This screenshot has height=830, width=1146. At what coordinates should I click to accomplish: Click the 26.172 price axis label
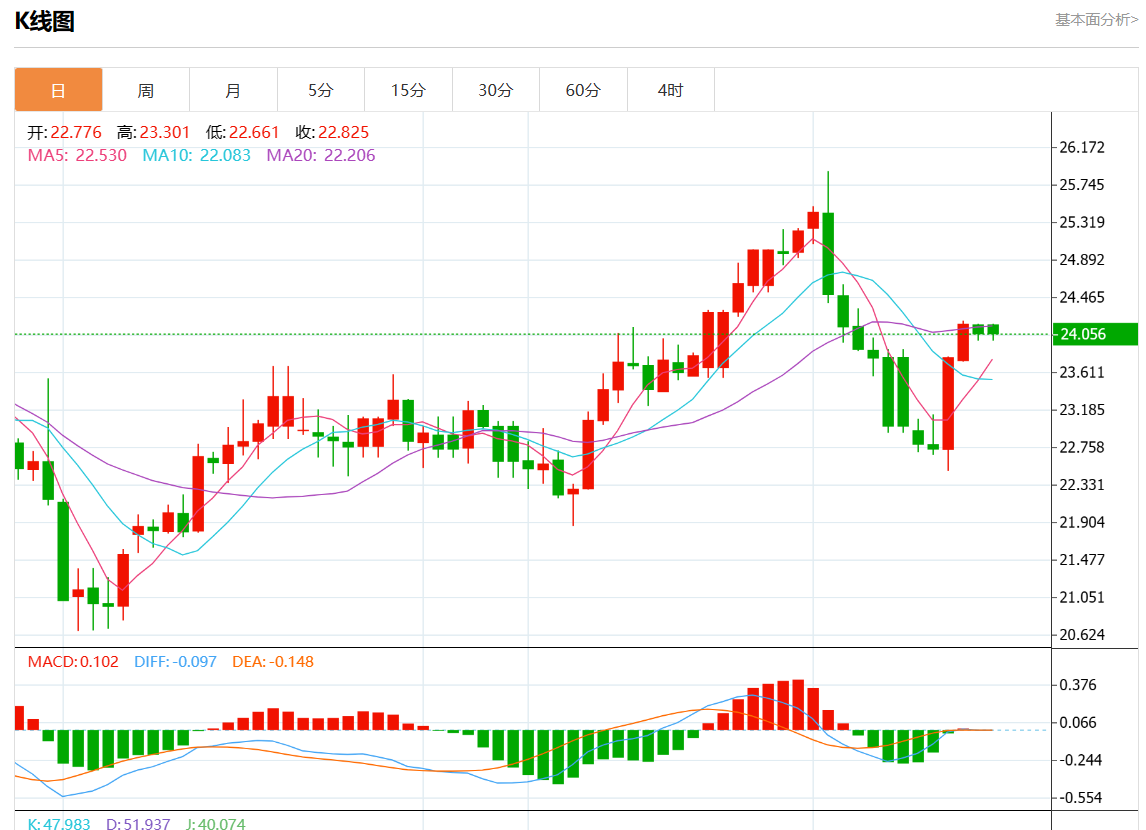(x=1082, y=148)
